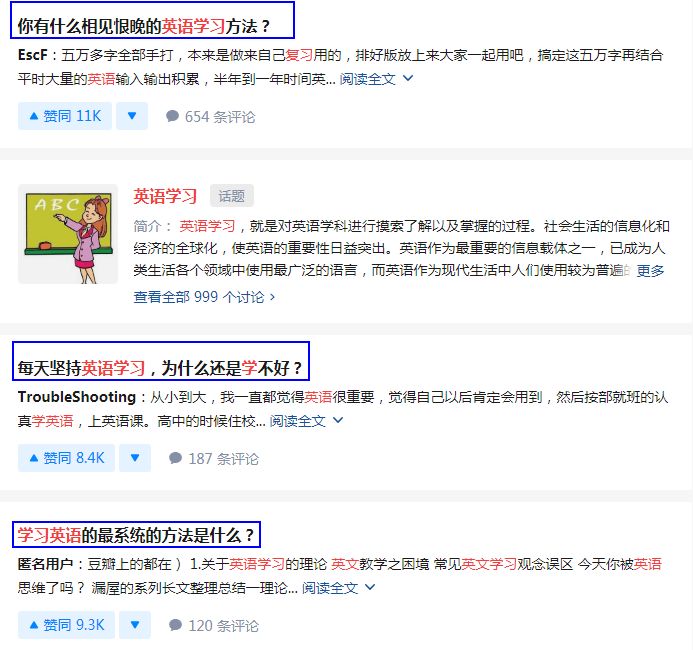Open question 每天坚持英语学习，为什么还是学不好

160,368
